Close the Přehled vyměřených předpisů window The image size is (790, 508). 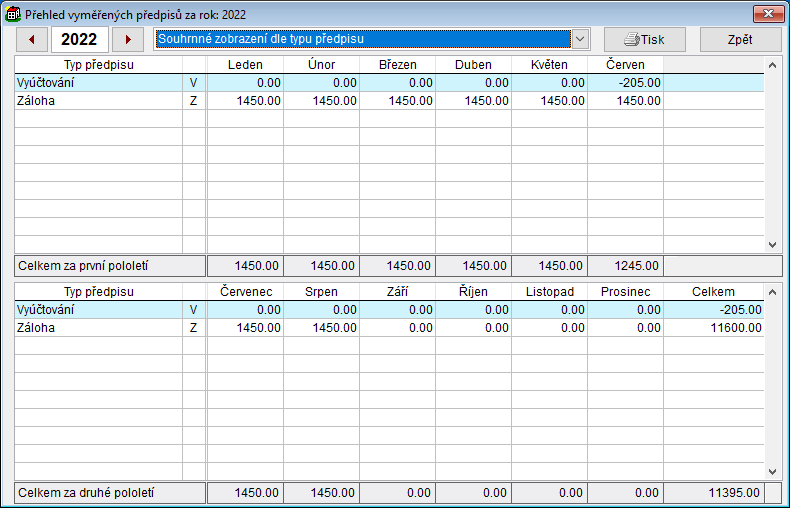coord(766,14)
